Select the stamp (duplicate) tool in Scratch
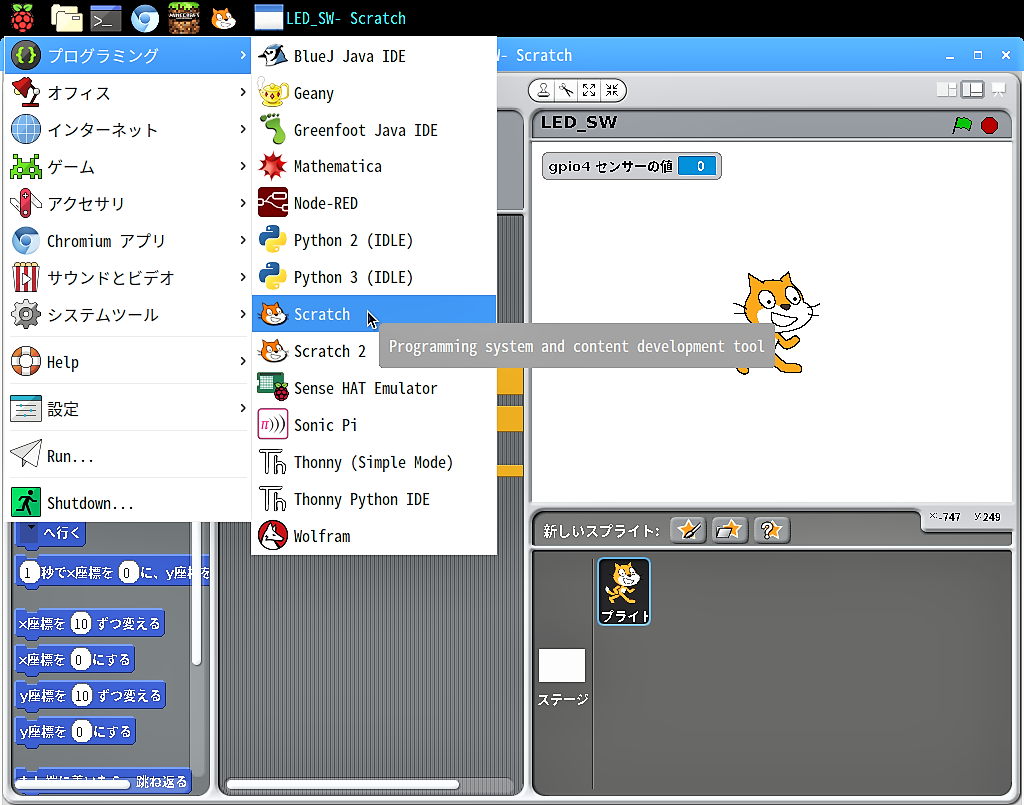The height and width of the screenshot is (805, 1024). tap(542, 90)
